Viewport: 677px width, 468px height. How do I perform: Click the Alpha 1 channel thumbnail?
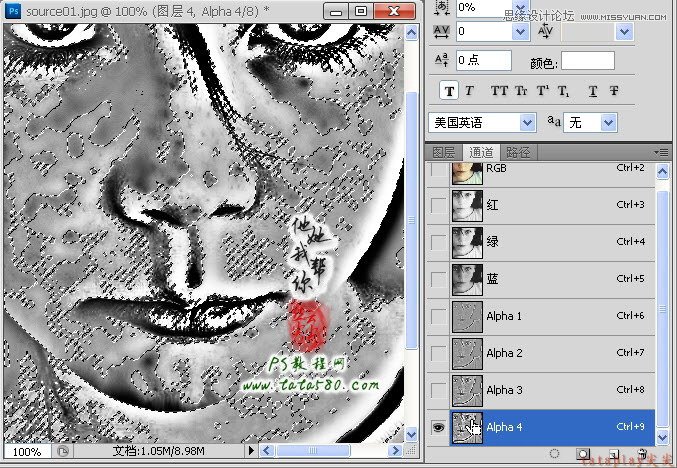click(x=467, y=317)
